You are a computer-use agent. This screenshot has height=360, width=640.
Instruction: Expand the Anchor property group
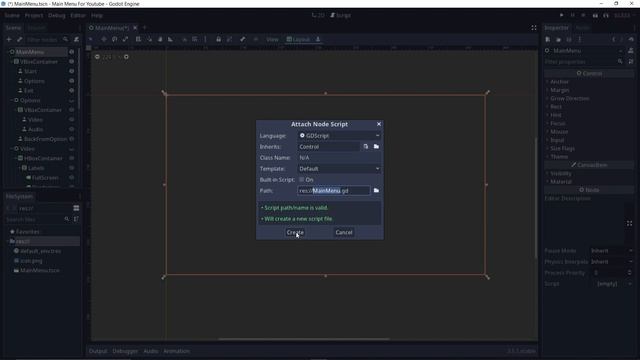click(x=558, y=82)
